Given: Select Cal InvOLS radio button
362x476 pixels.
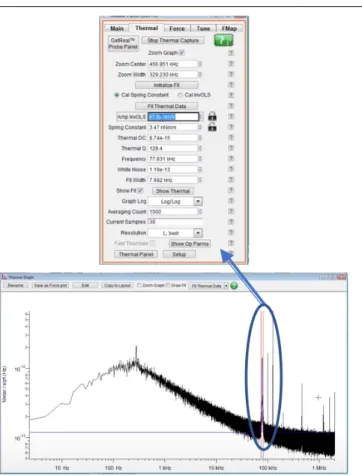Looking at the screenshot, I should pyautogui.click(x=180, y=95).
